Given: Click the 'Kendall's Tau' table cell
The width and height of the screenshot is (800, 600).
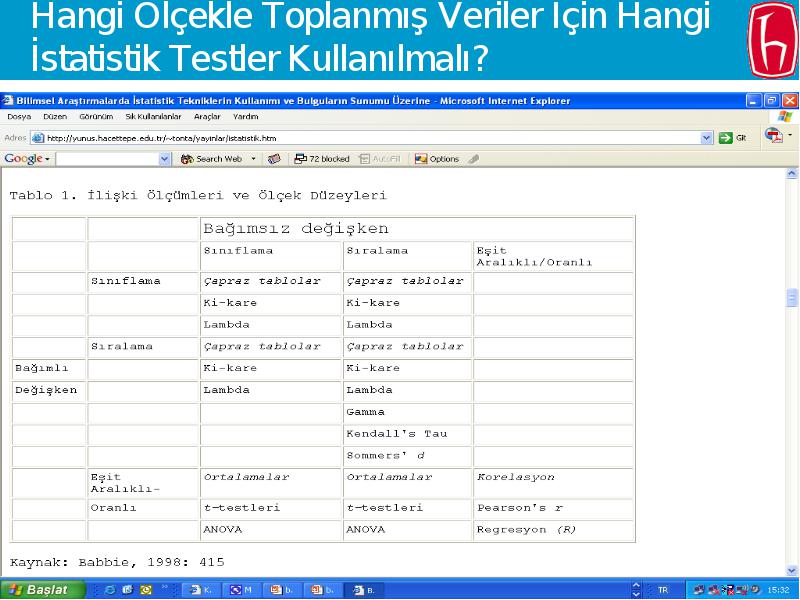Looking at the screenshot, I should [x=408, y=434].
